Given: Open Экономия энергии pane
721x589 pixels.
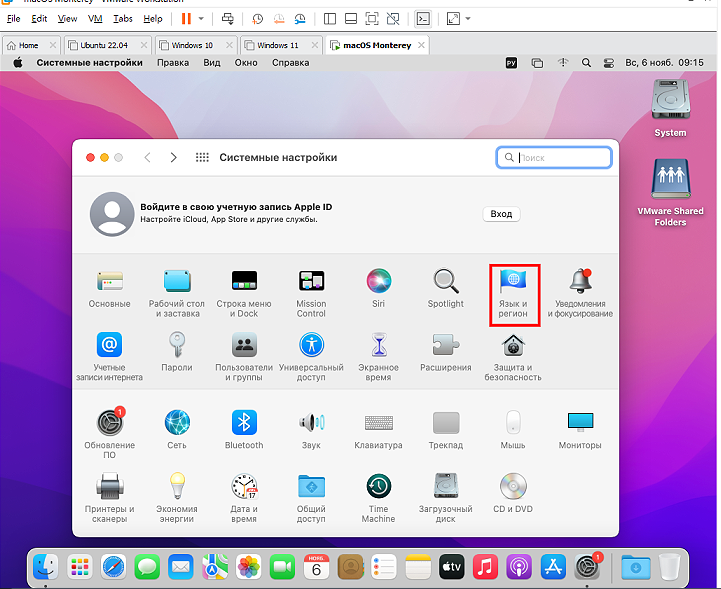Looking at the screenshot, I should pyautogui.click(x=177, y=498).
